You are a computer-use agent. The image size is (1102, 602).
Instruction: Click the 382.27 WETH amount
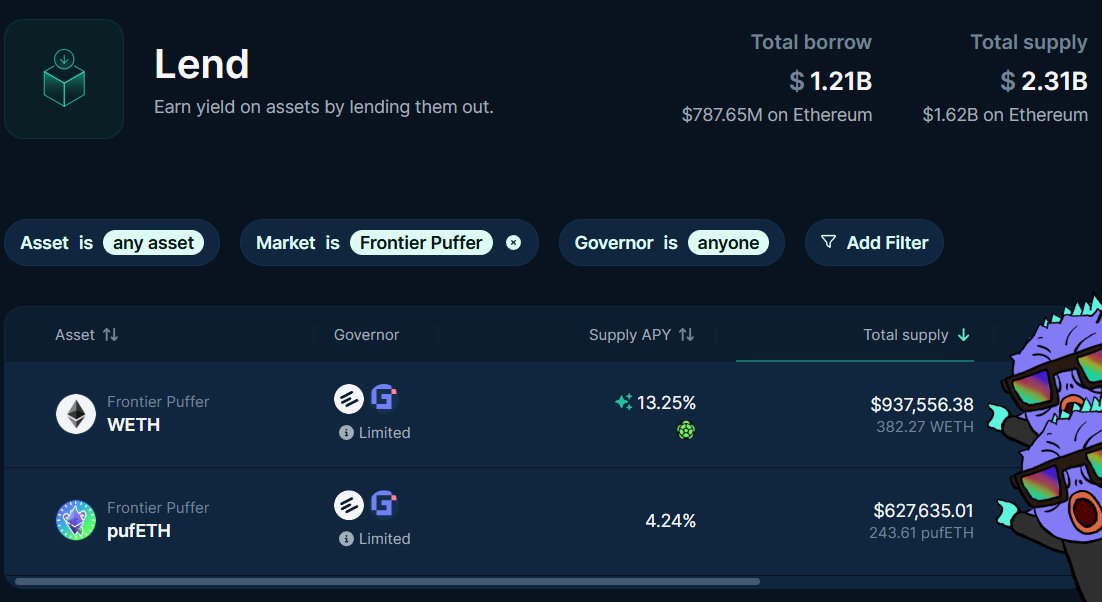tap(925, 426)
